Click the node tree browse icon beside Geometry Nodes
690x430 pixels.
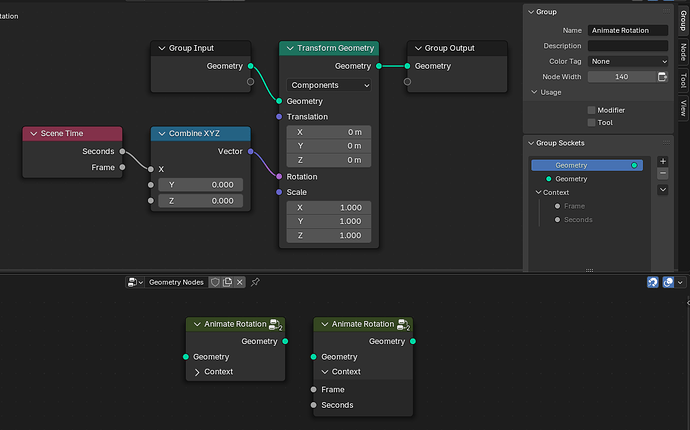(x=135, y=282)
